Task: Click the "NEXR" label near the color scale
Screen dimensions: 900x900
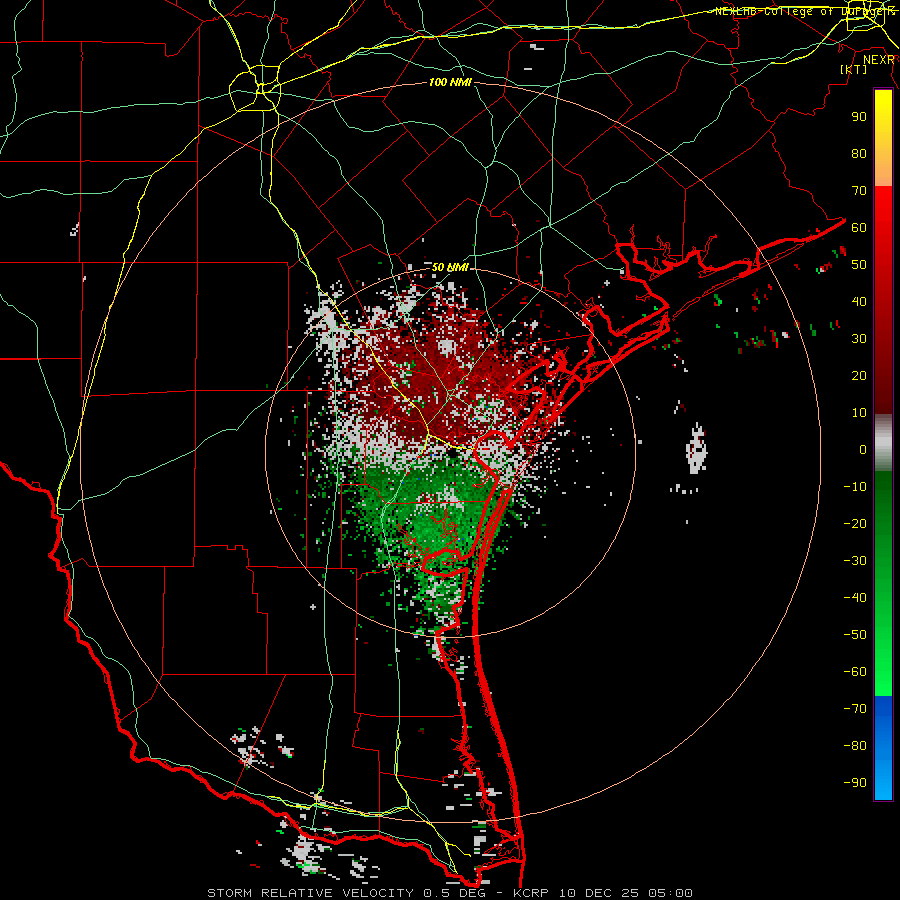Action: pyautogui.click(x=879, y=60)
